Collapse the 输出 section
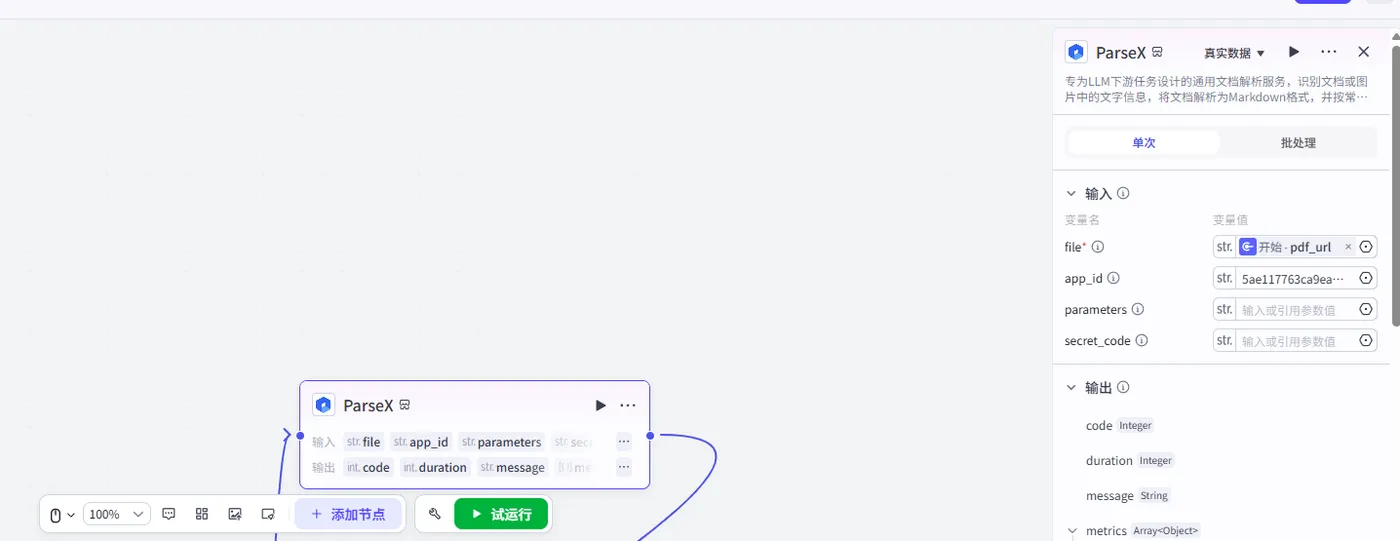1400x541 pixels. [1071, 387]
